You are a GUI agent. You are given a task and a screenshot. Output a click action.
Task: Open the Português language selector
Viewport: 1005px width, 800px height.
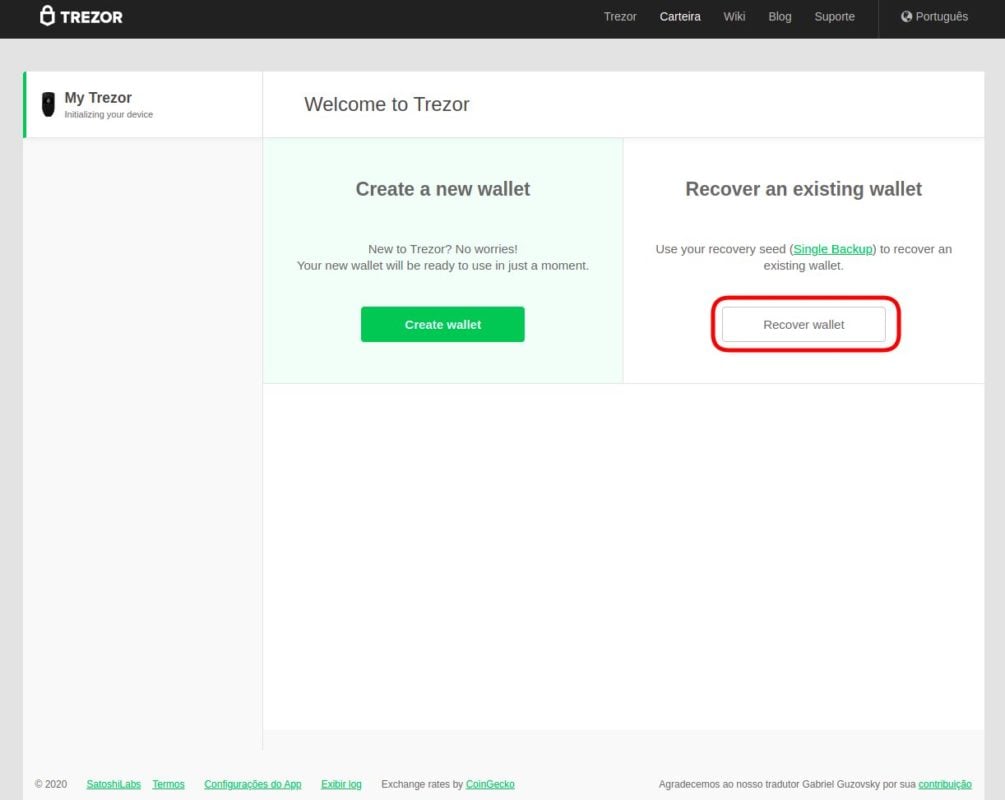[x=934, y=17]
